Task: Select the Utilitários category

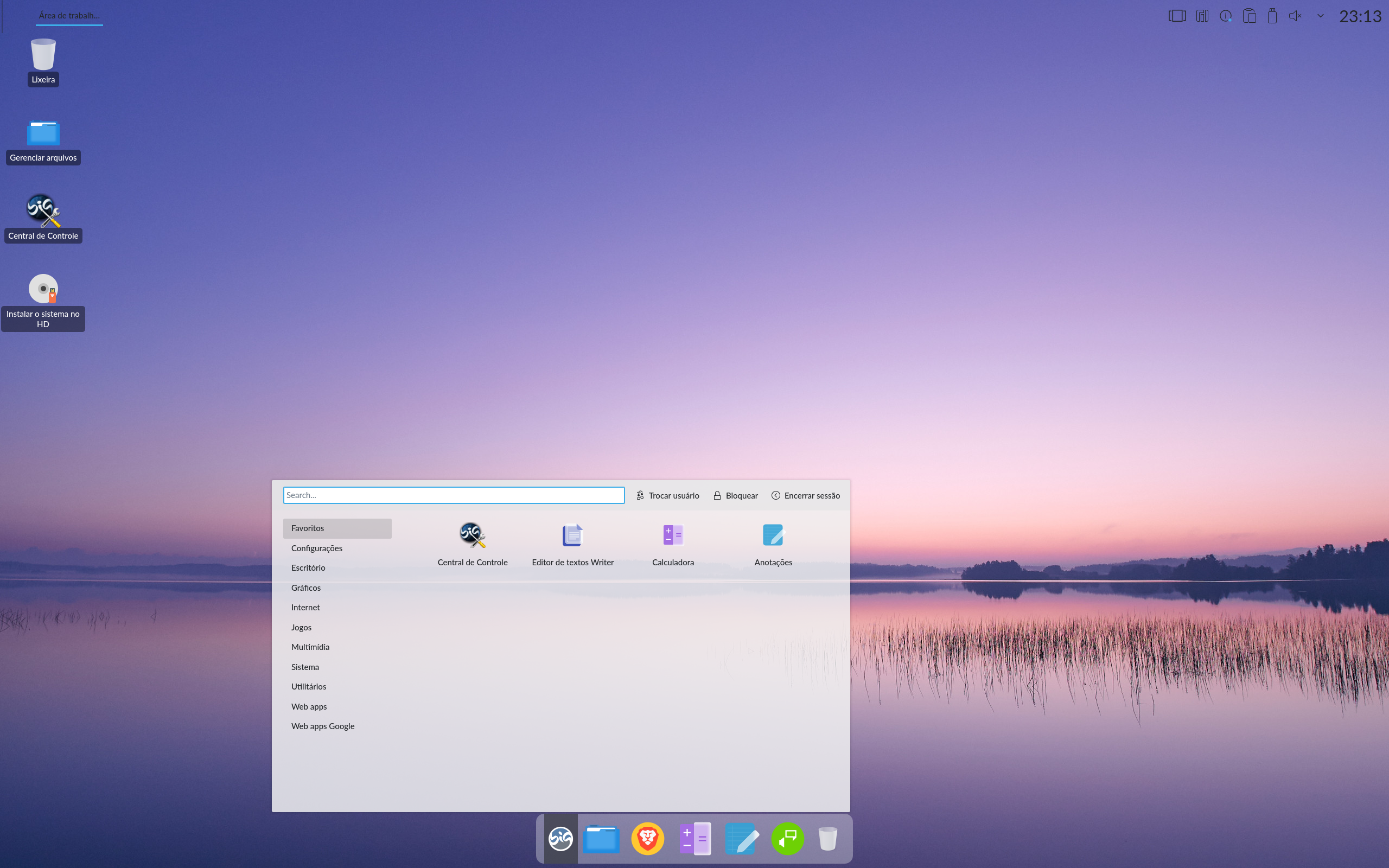Action: (x=337, y=687)
